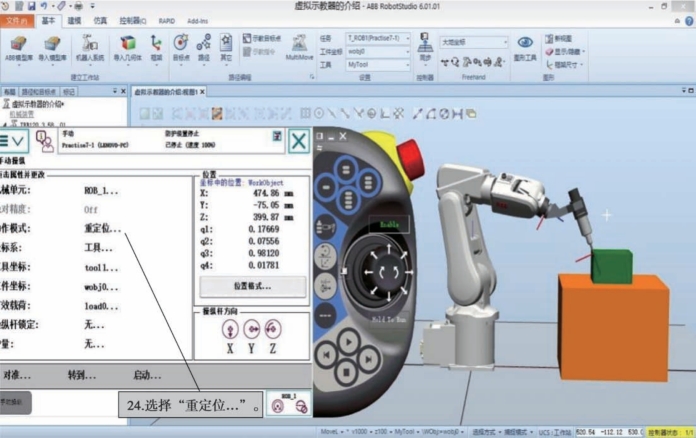Close the 虚拟示教器的介绍 view tab
The width and height of the screenshot is (696, 438).
pos(202,92)
